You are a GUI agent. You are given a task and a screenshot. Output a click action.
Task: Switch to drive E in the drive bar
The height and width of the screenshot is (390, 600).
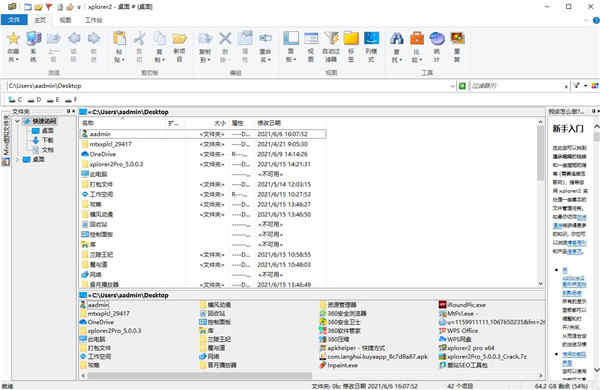[x=53, y=100]
